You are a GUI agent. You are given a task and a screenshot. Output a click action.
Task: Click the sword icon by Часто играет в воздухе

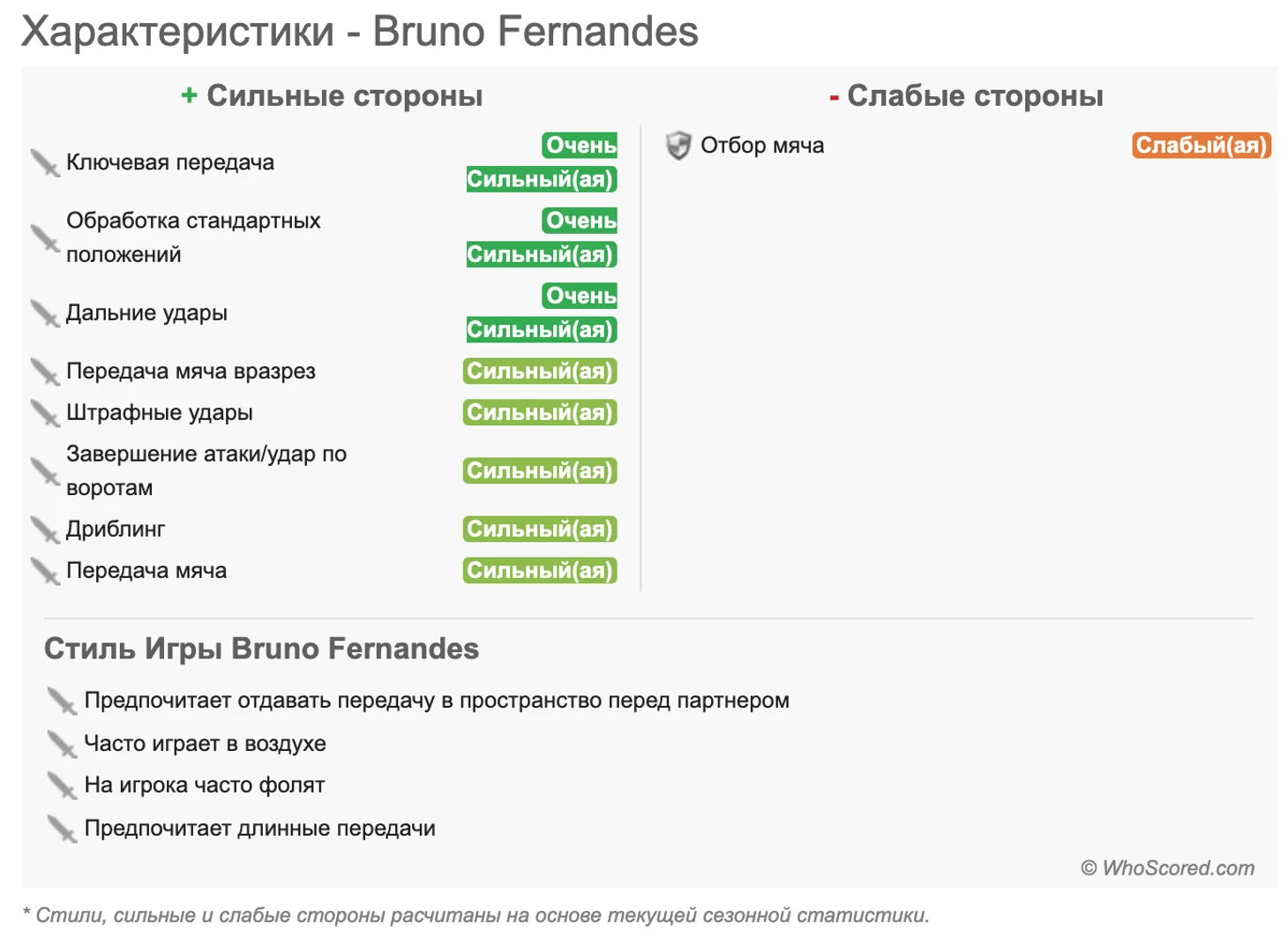tap(63, 744)
